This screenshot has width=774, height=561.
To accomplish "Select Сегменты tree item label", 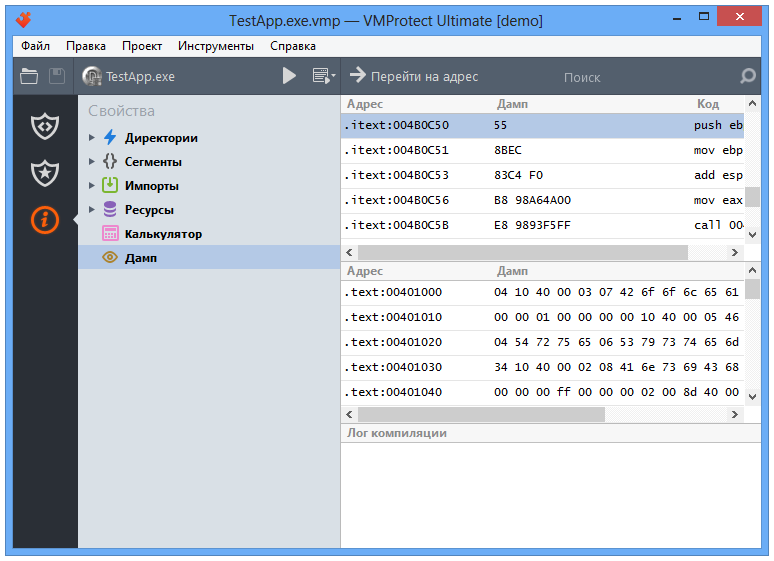I will [153, 162].
